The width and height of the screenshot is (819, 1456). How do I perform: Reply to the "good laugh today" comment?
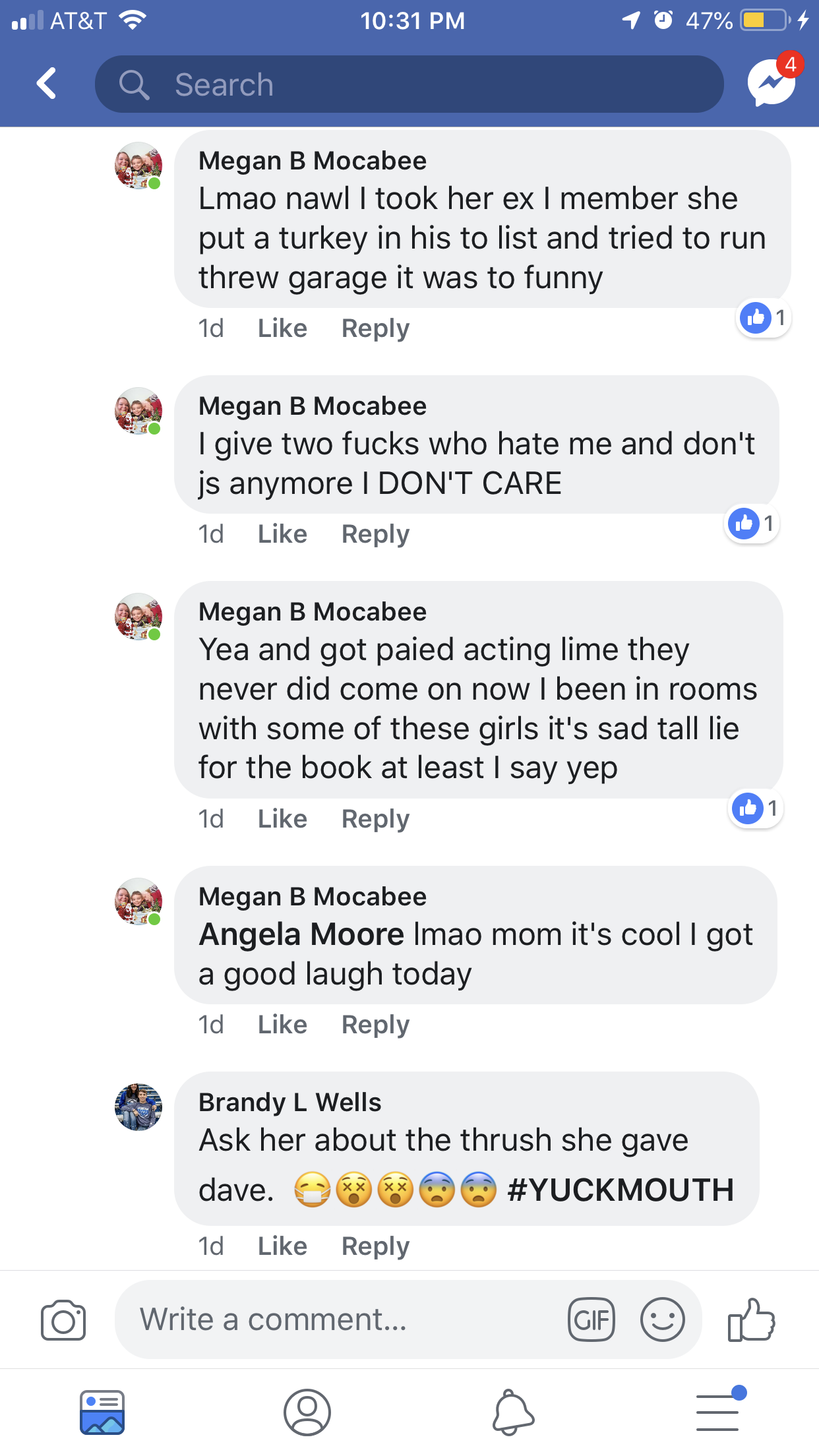pyautogui.click(x=375, y=1025)
